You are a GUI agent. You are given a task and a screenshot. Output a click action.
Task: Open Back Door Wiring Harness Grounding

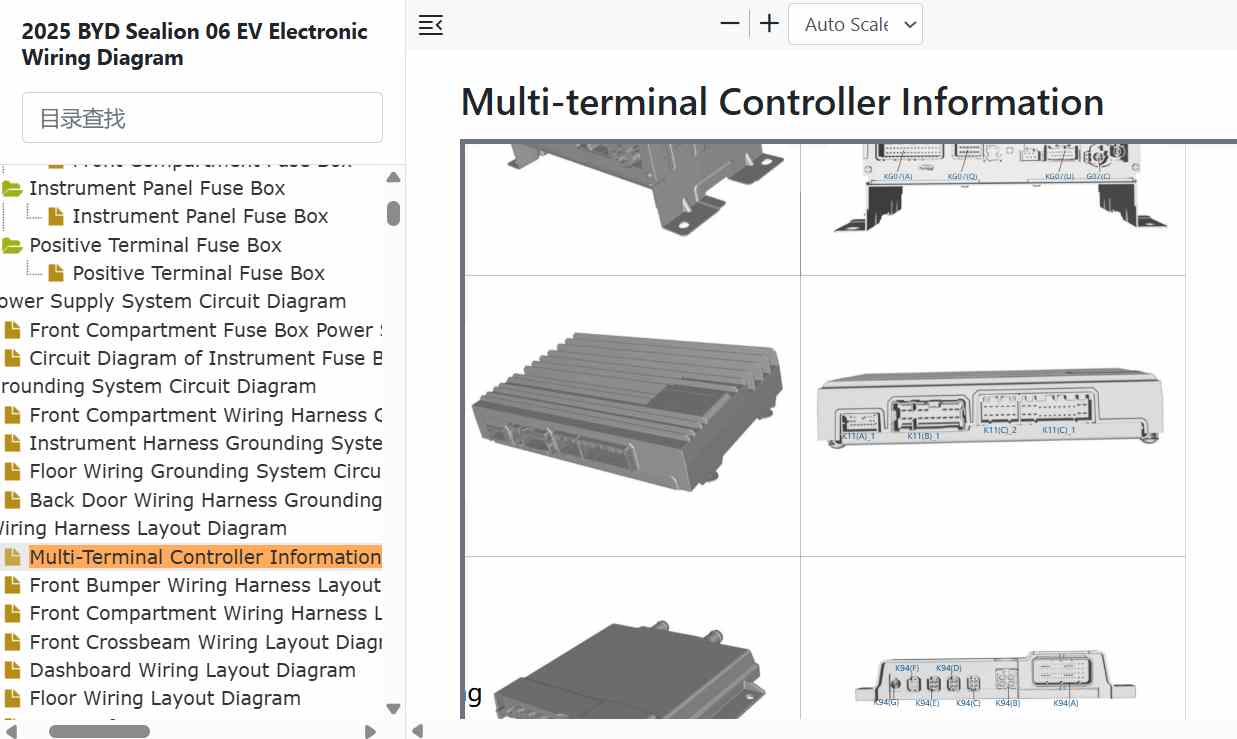pos(205,500)
